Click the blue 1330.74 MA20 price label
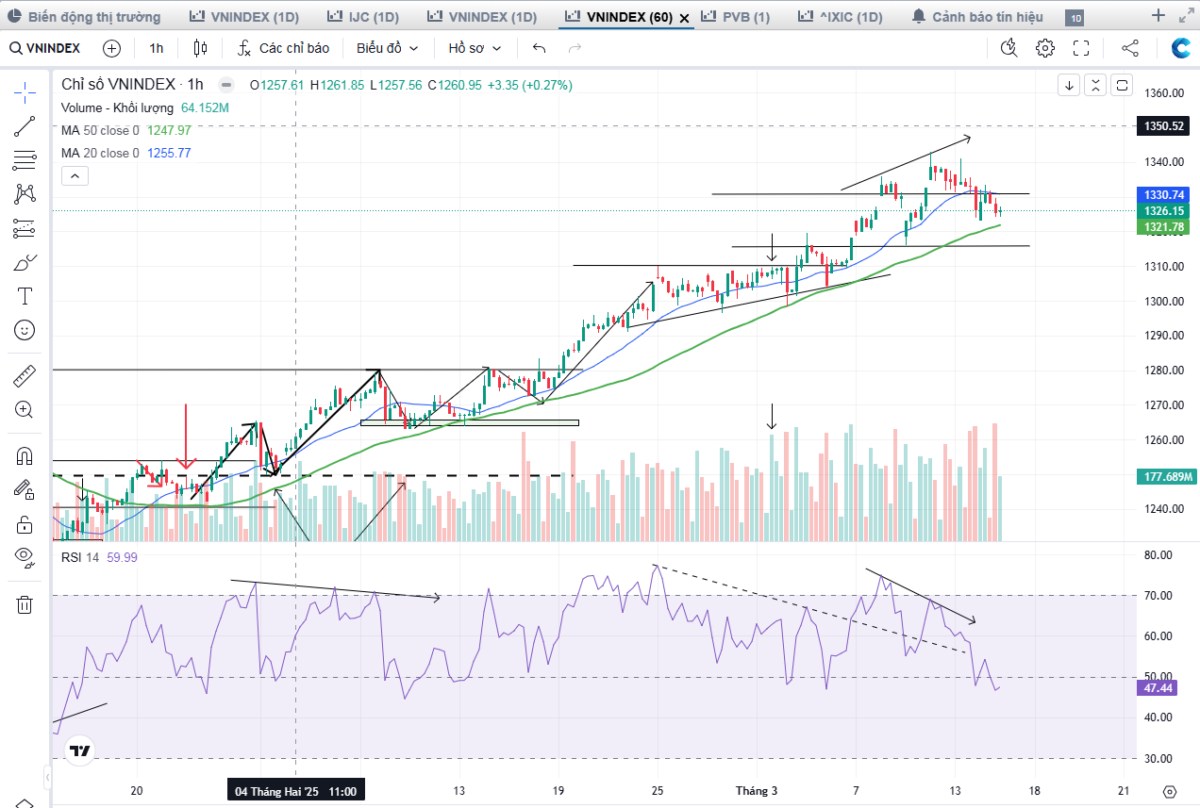1200x808 pixels. tap(1164, 195)
